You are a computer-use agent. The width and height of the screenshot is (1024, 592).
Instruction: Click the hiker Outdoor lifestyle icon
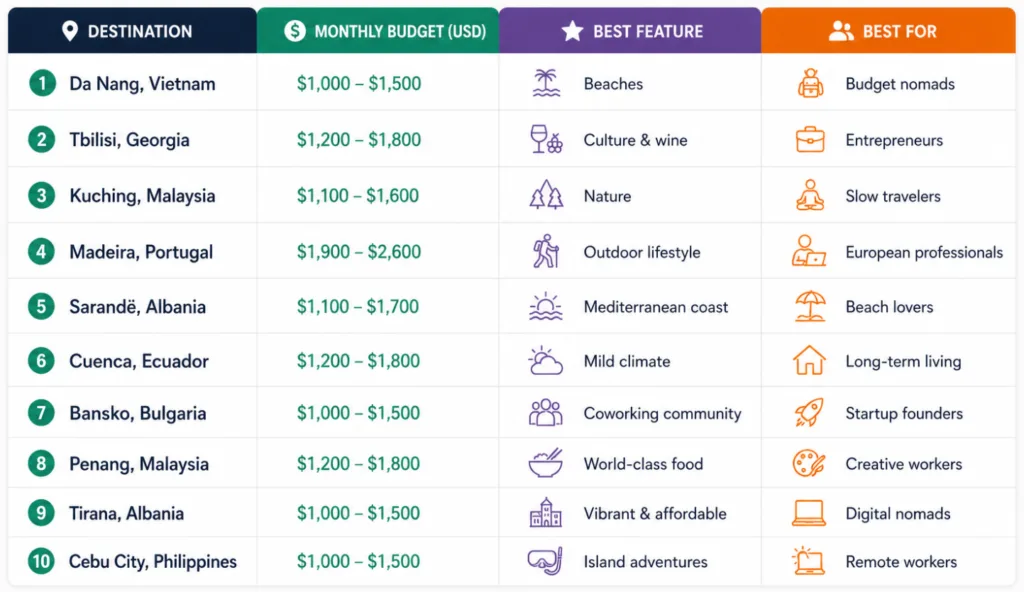(546, 252)
